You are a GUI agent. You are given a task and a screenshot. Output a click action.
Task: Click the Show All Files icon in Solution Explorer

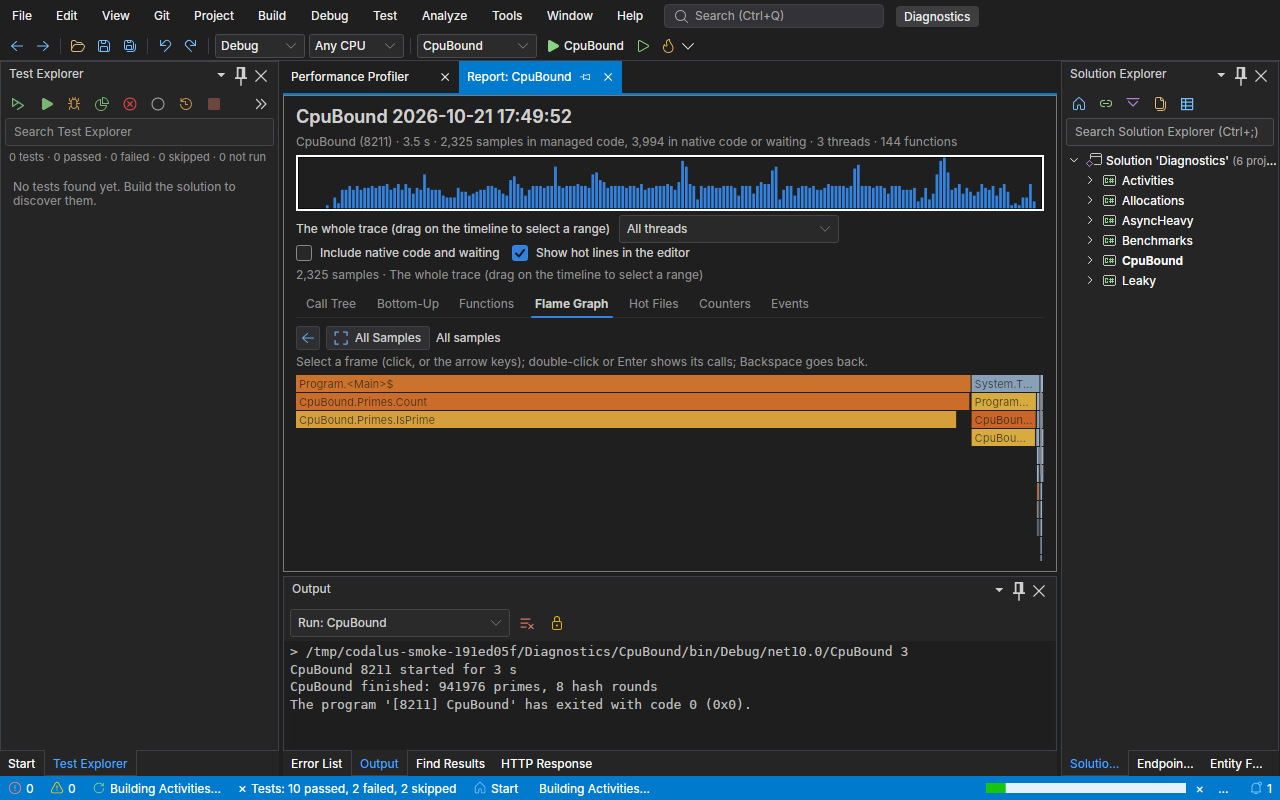click(1160, 104)
